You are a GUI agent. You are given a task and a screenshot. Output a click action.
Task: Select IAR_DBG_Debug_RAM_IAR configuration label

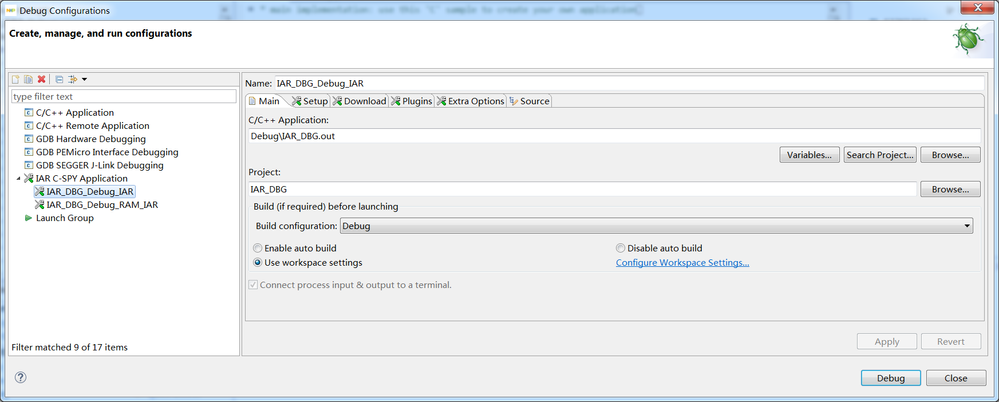[x=103, y=205]
